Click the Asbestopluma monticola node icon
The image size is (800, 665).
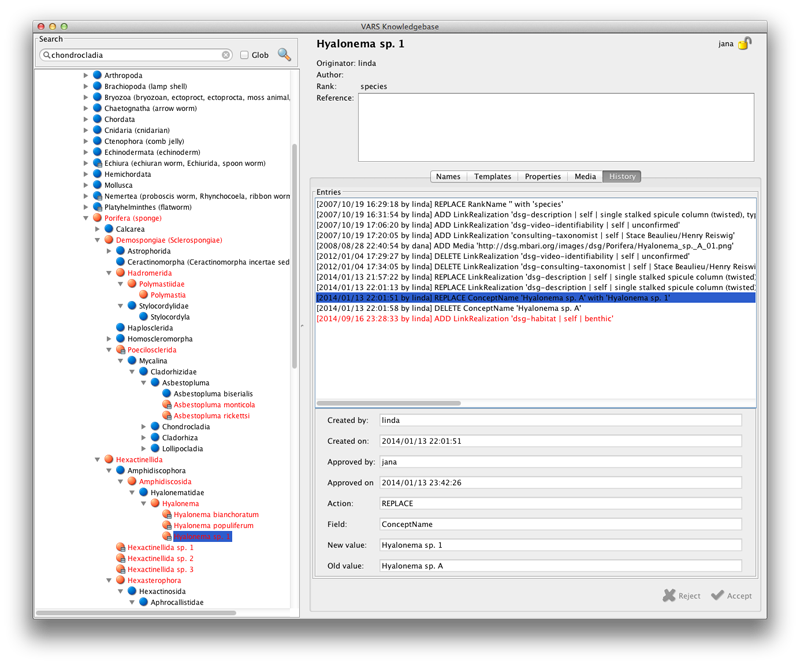point(166,404)
